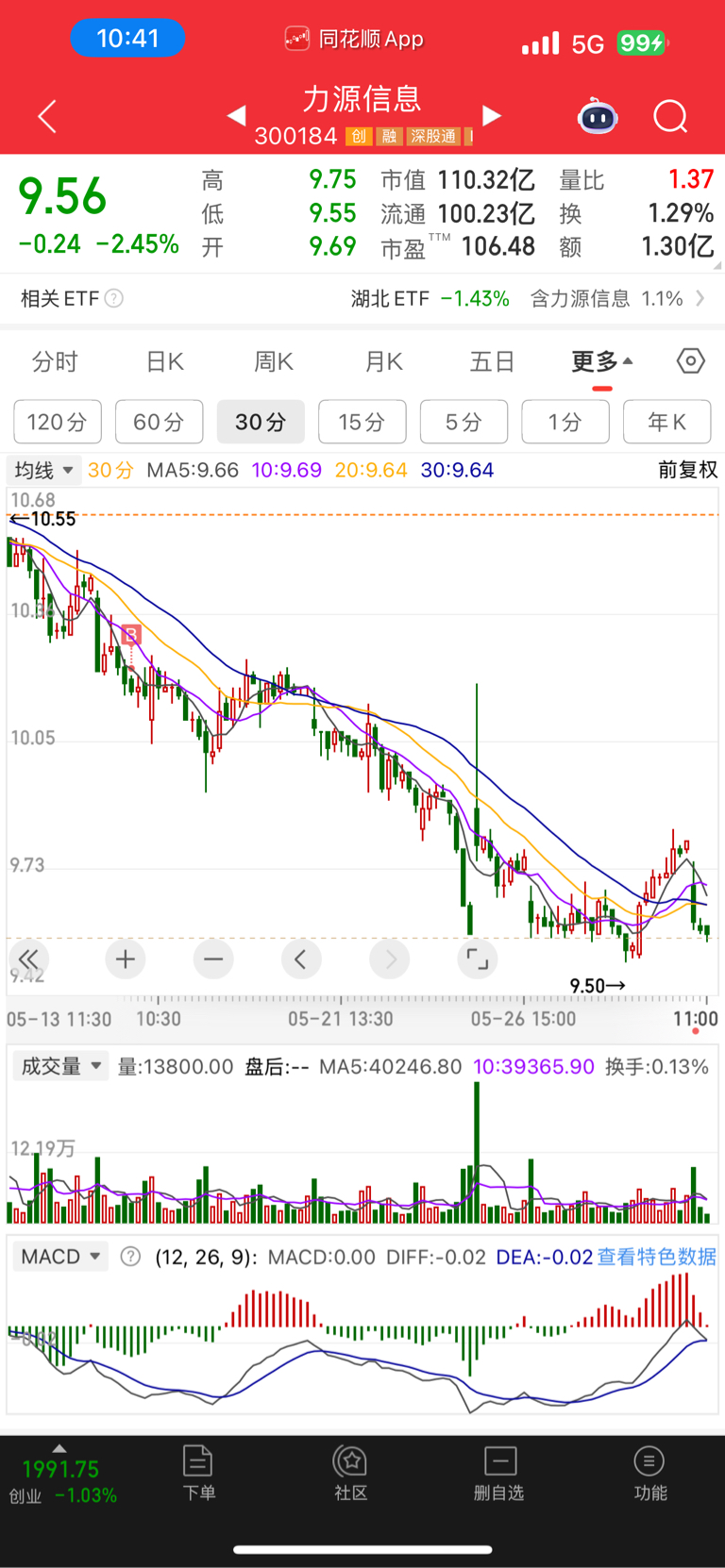The image size is (725, 1568).
Task: Tap the 创 board tag
Action: (359, 137)
